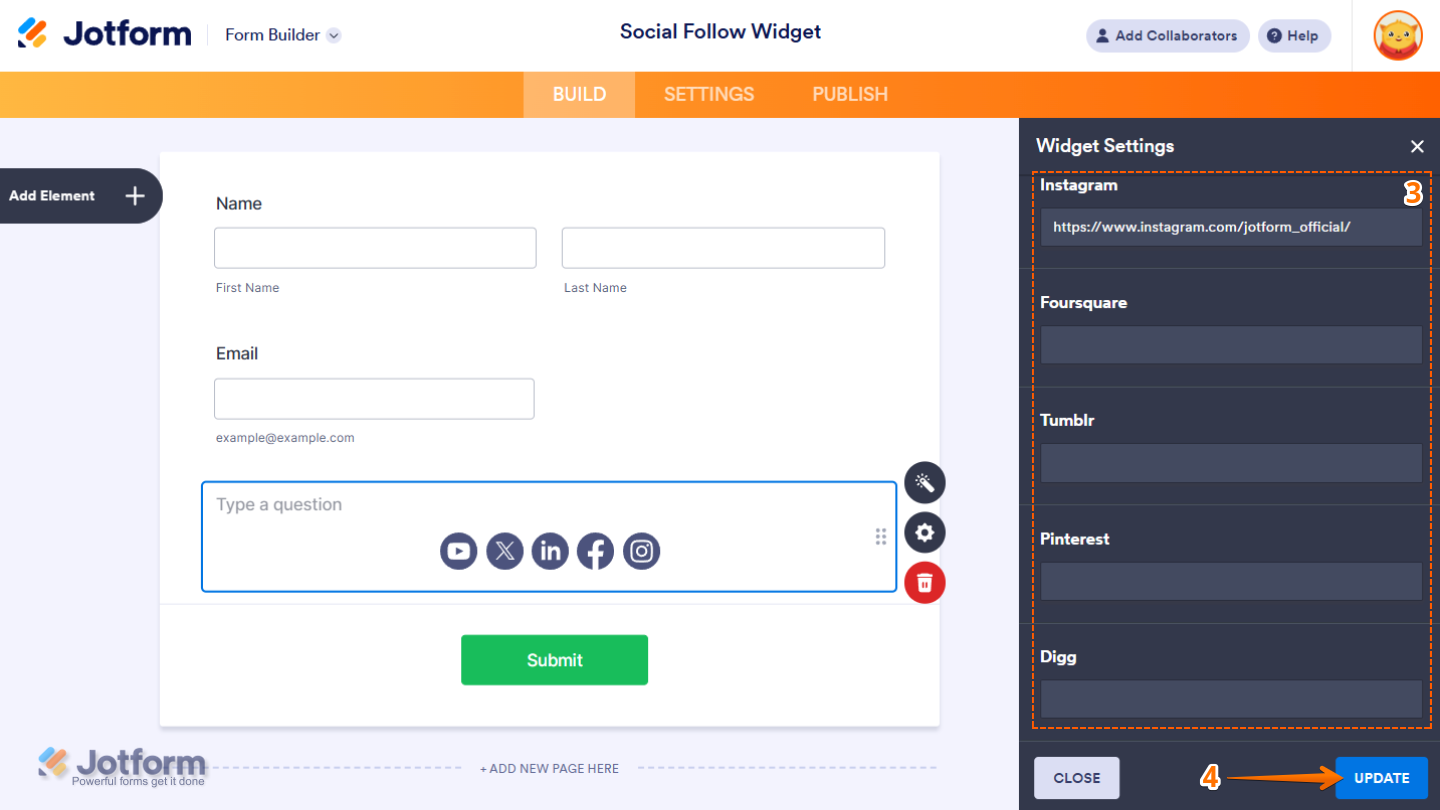Select the X (Twitter) social icon
The height and width of the screenshot is (810, 1440).
click(x=505, y=551)
